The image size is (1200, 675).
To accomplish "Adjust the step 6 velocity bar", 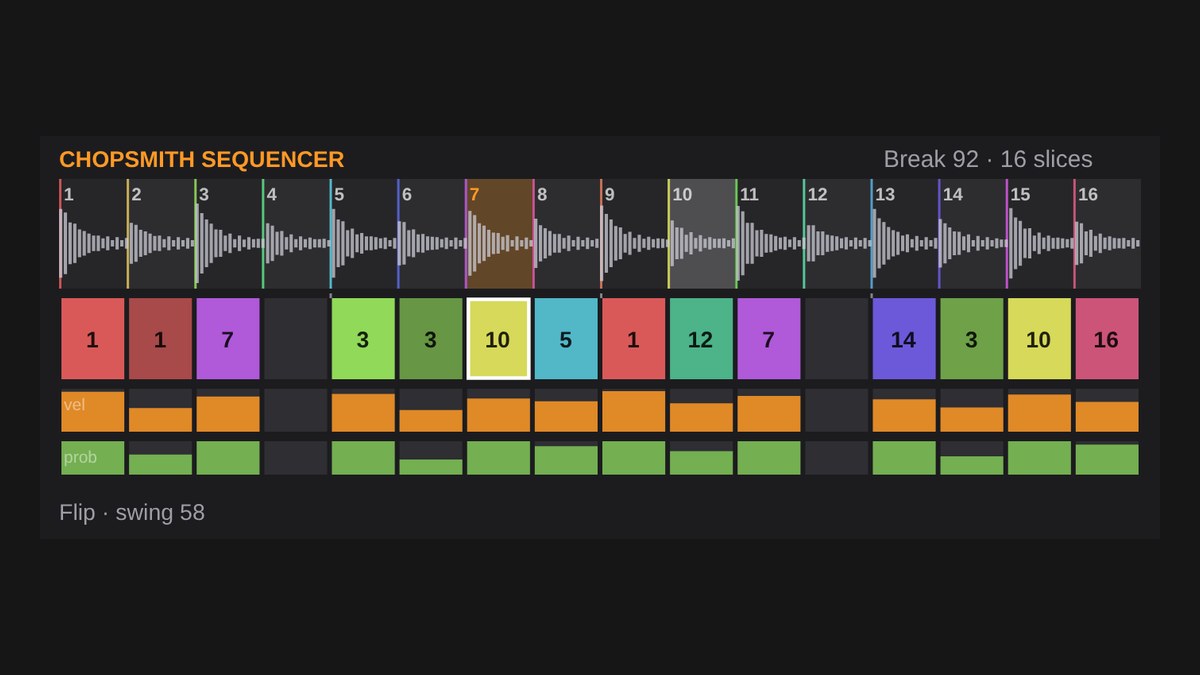I will pyautogui.click(x=431, y=410).
